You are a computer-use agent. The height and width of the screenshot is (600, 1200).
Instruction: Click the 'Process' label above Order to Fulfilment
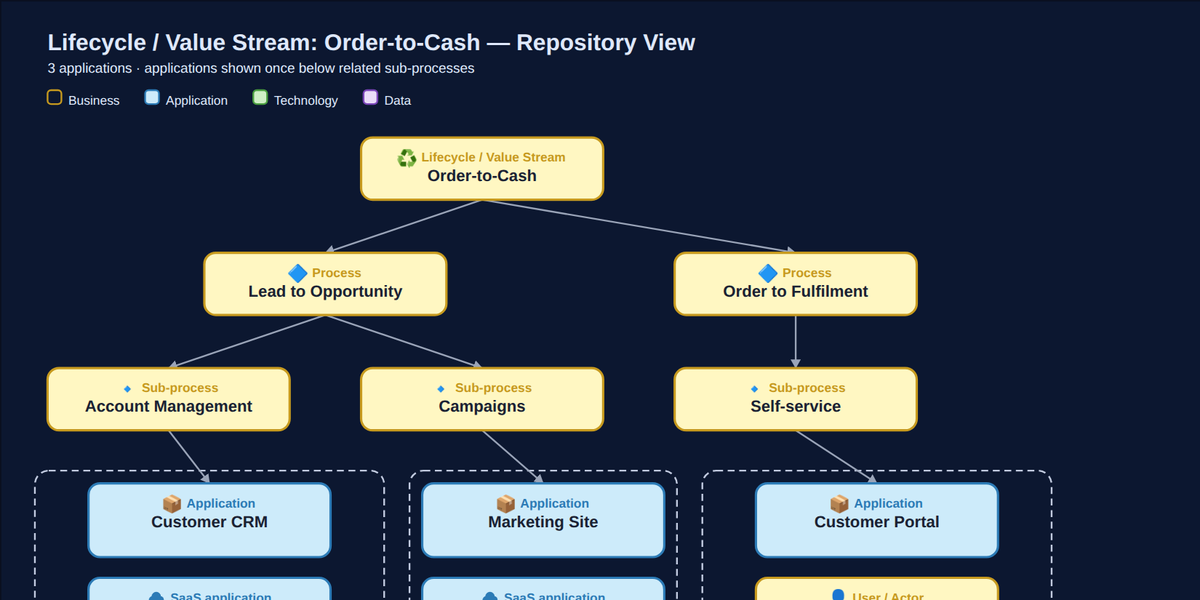(807, 273)
